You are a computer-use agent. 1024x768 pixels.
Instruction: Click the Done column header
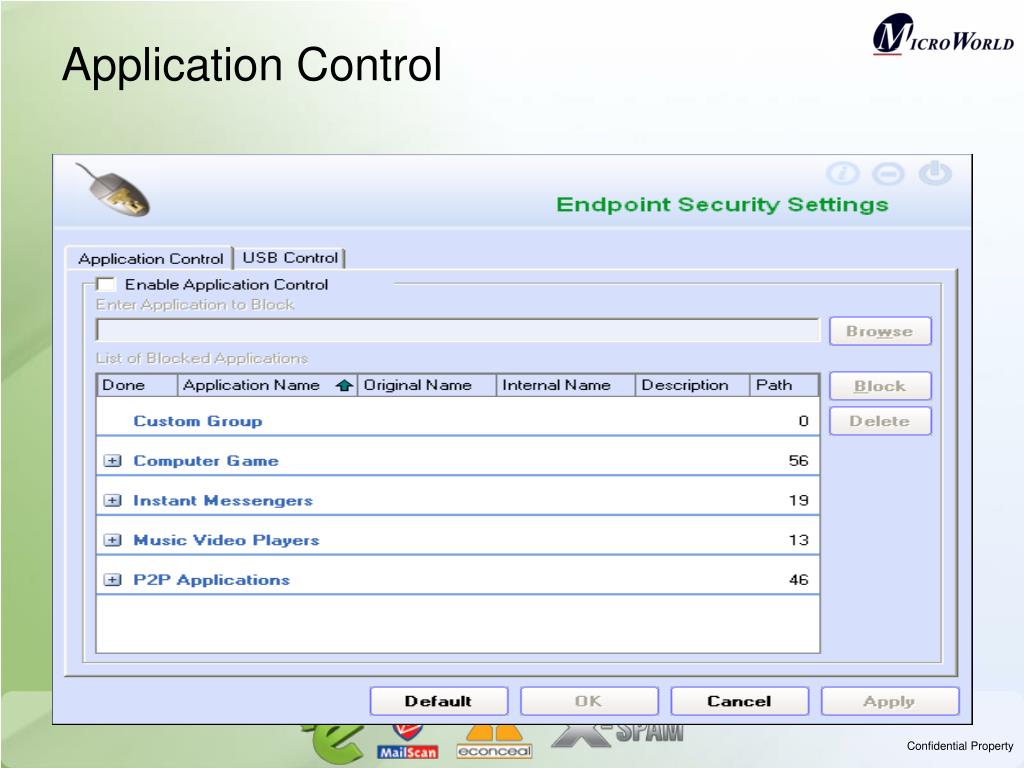(137, 385)
